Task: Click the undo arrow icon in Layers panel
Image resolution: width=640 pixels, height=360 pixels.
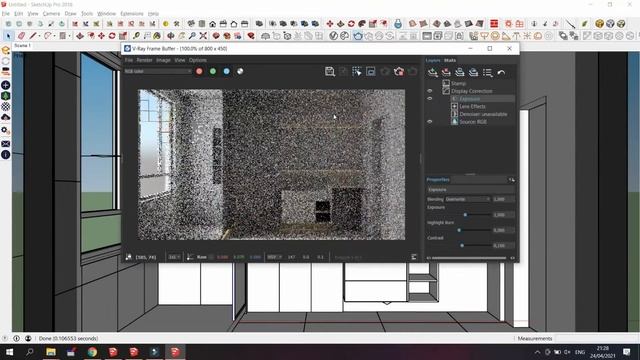Action: tap(501, 72)
